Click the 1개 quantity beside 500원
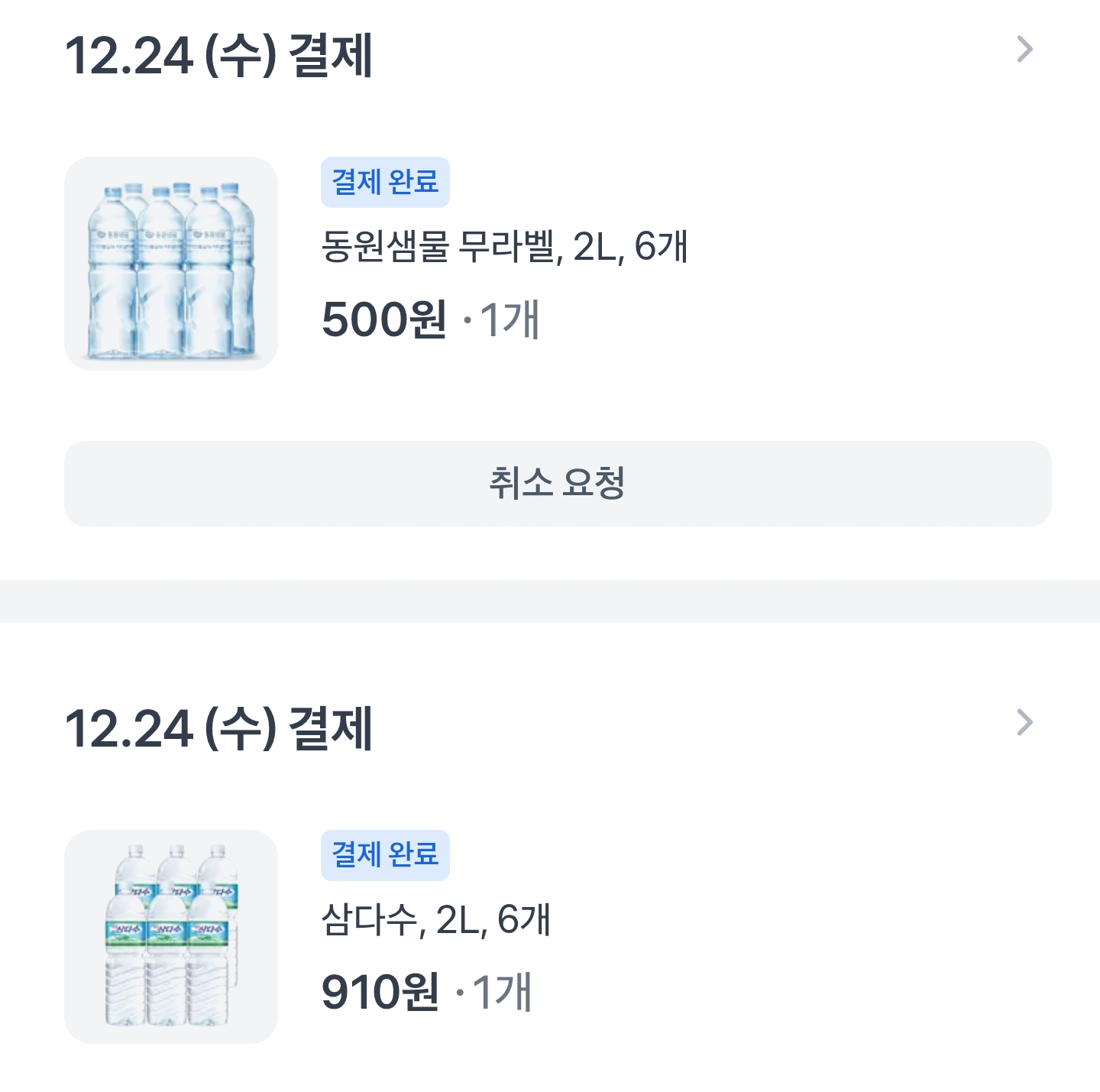The image size is (1100, 1092). pyautogui.click(x=510, y=319)
